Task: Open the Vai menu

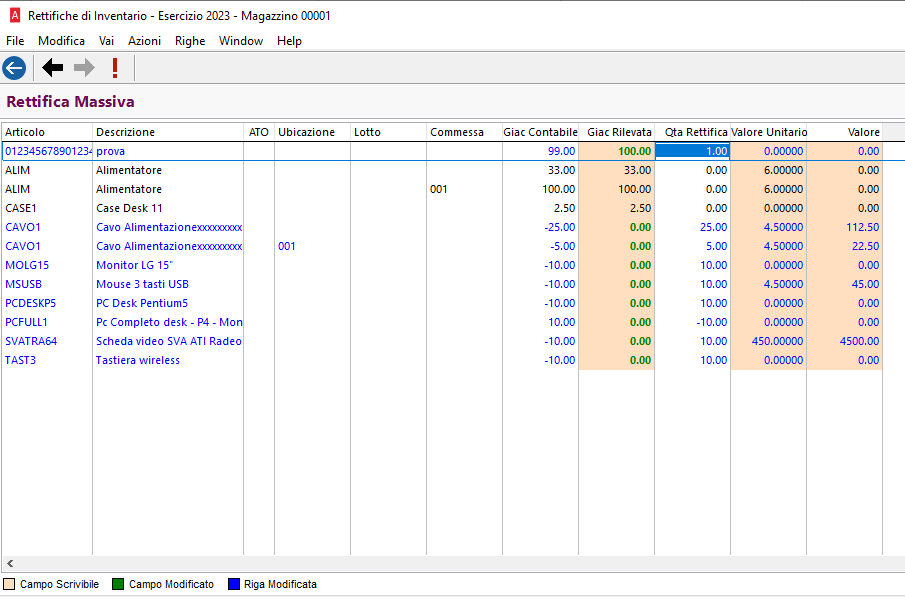Action: [106, 41]
